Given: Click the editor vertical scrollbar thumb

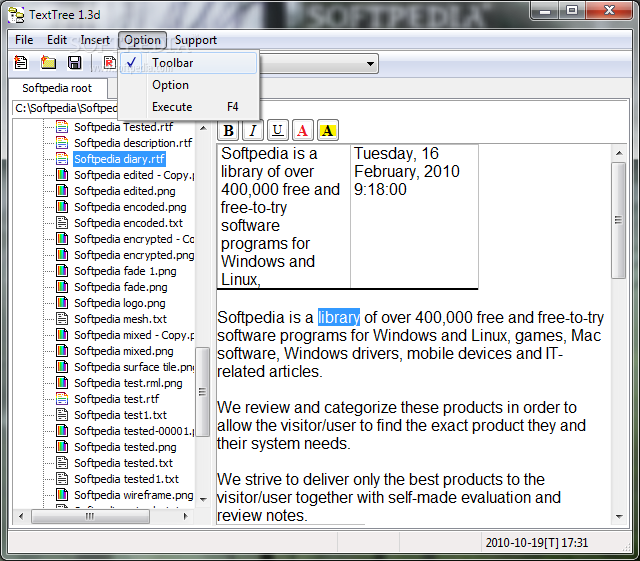Looking at the screenshot, I should click(x=619, y=220).
